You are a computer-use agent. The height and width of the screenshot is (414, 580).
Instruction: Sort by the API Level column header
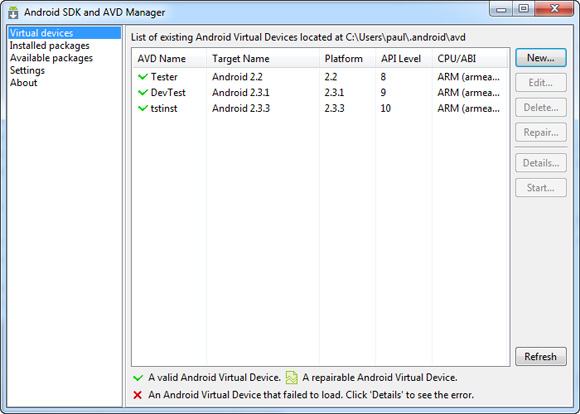(x=404, y=58)
